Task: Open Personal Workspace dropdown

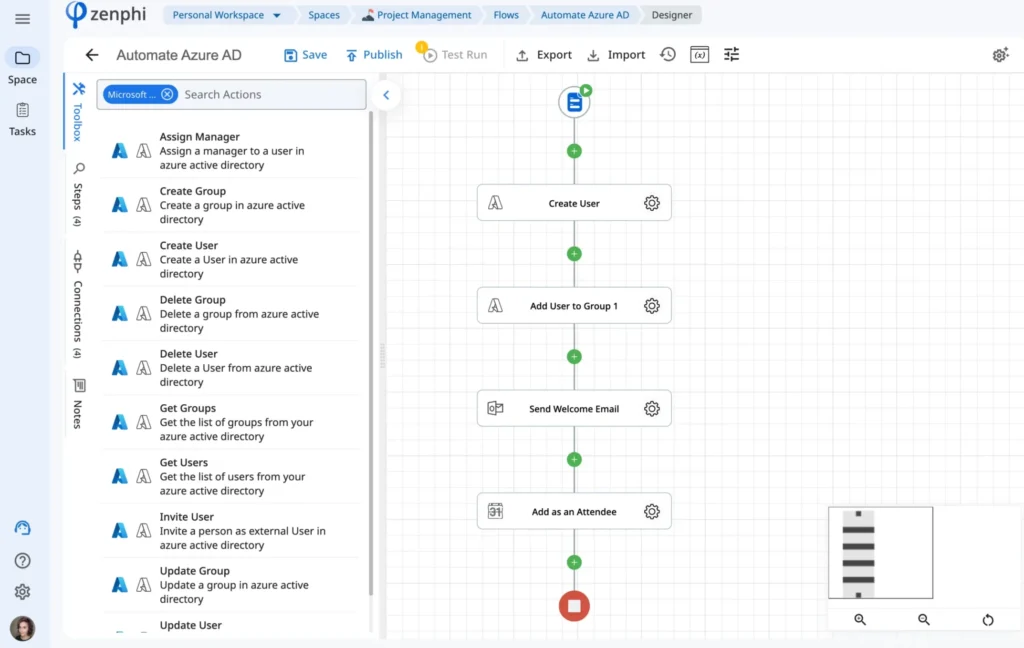Action: point(227,14)
